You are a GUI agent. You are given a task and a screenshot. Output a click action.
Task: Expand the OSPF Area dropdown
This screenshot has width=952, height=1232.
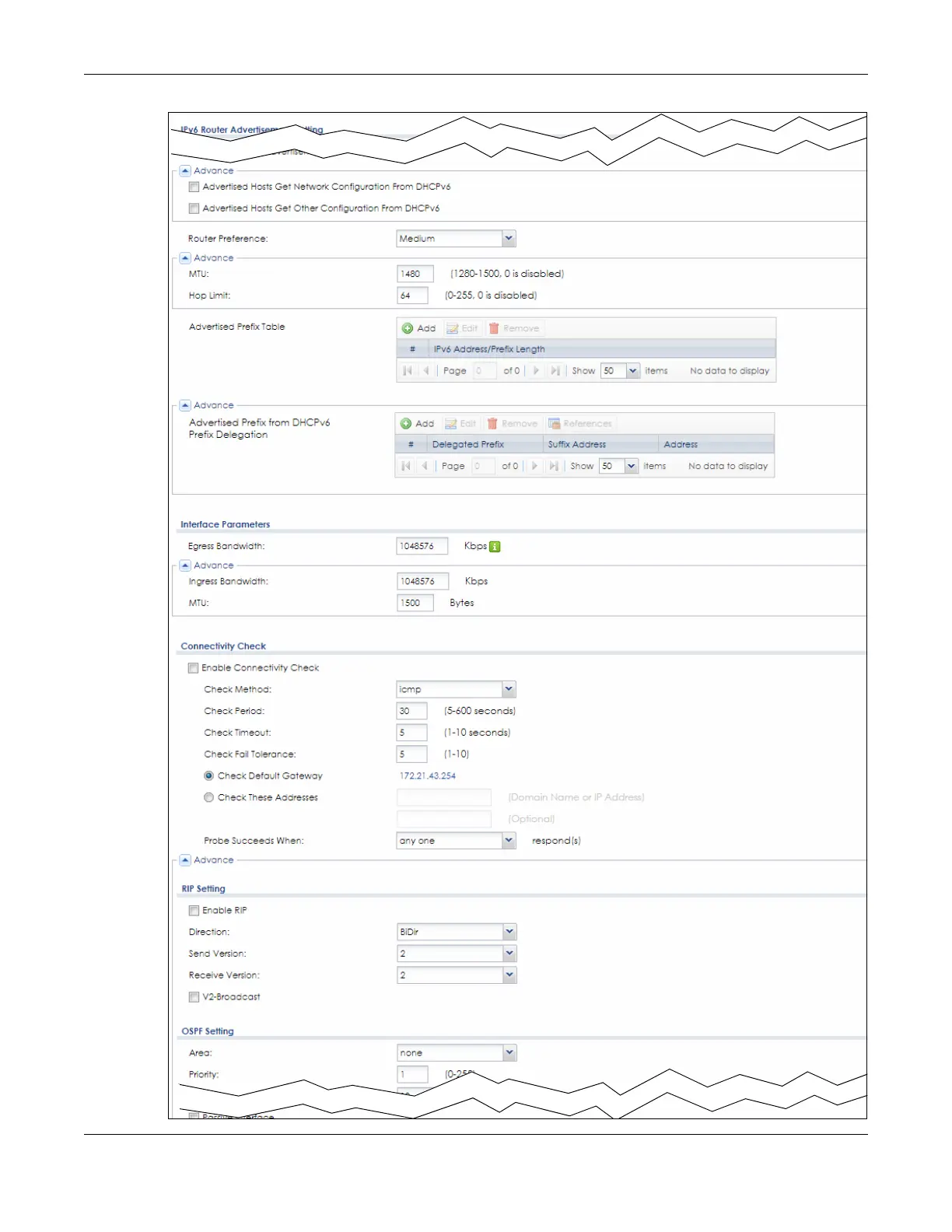click(509, 1053)
